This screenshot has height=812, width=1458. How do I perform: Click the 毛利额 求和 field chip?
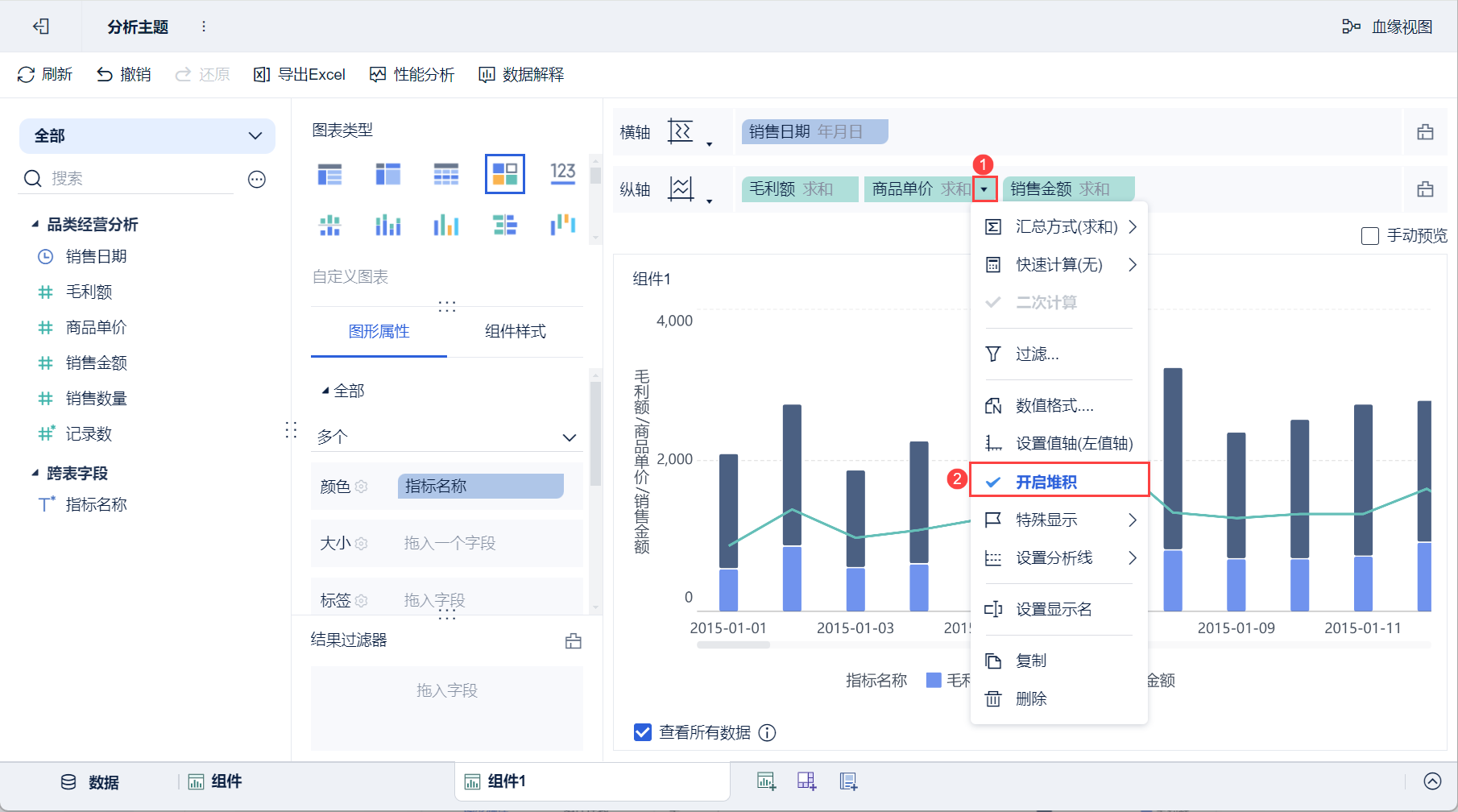pyautogui.click(x=800, y=188)
